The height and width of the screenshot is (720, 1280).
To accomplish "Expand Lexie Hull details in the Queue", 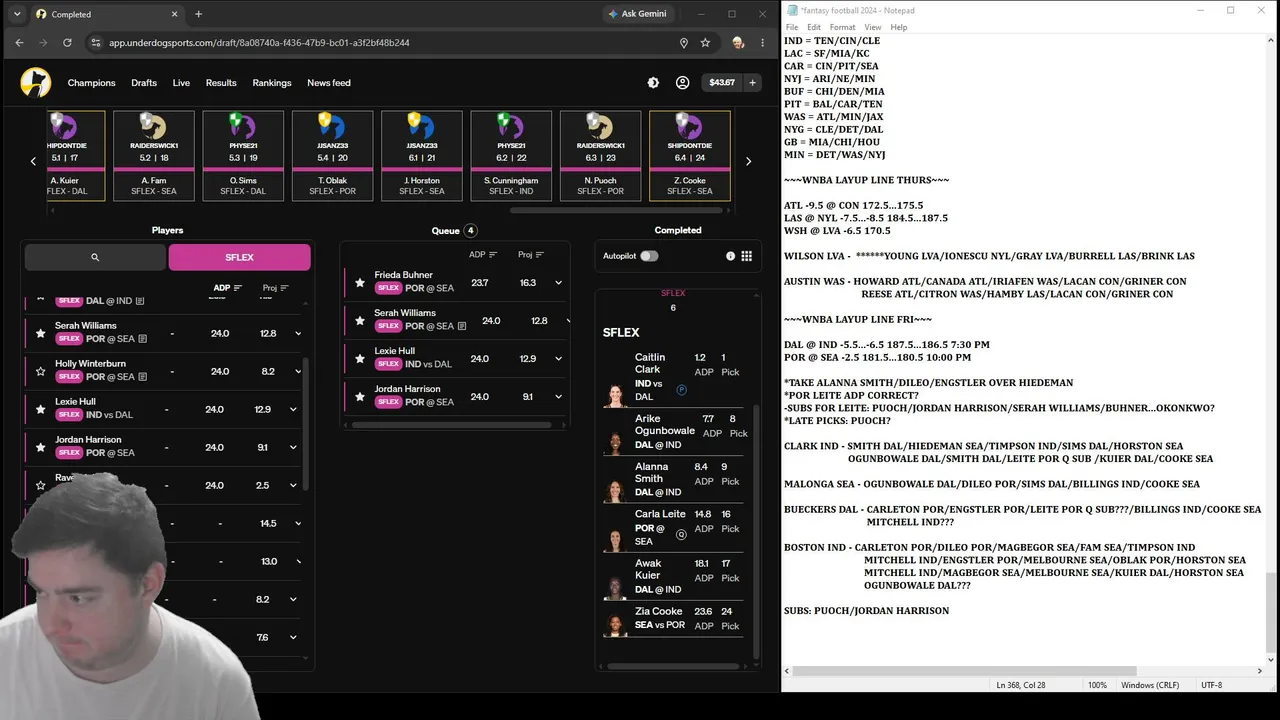I will (558, 359).
